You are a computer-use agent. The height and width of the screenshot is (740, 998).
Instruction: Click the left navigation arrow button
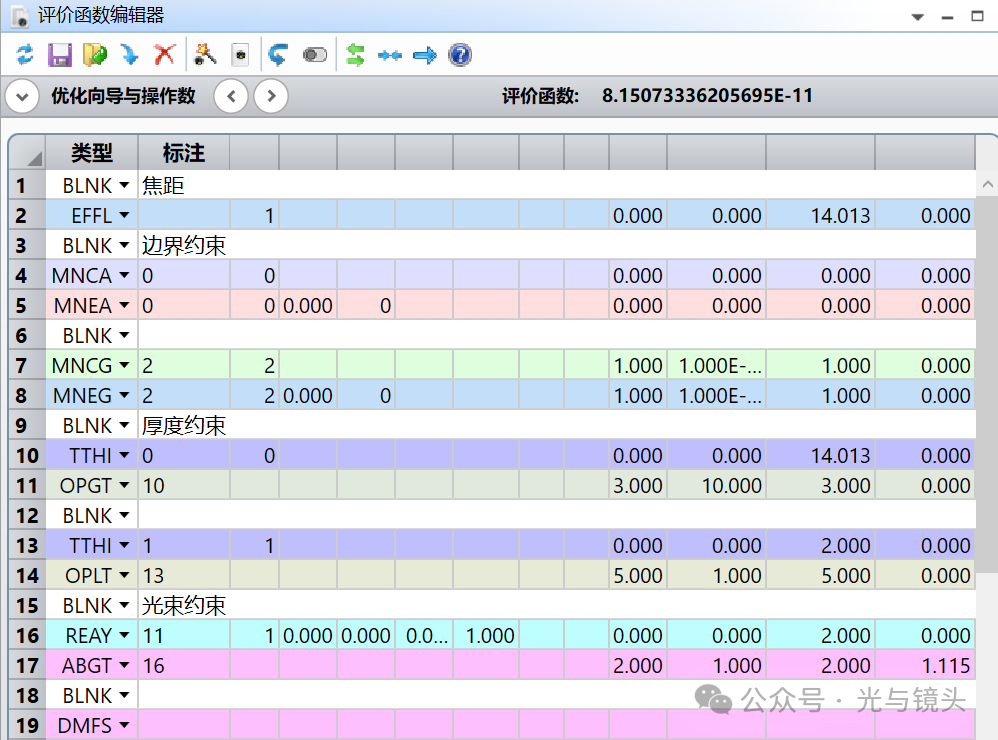pos(229,96)
